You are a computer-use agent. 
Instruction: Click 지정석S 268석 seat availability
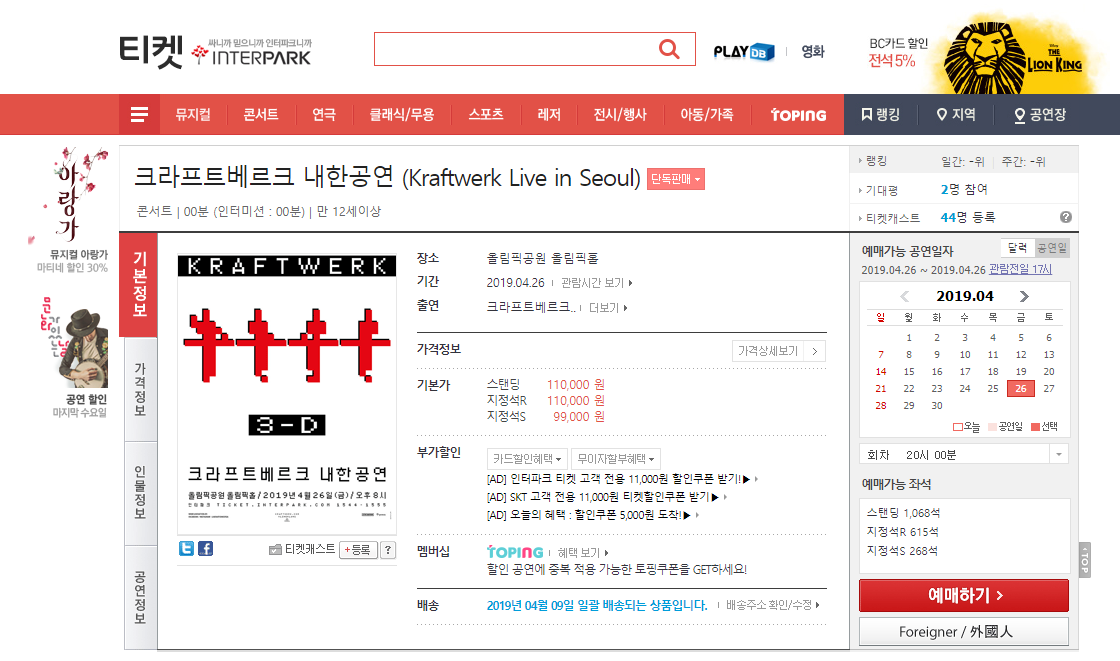point(901,551)
